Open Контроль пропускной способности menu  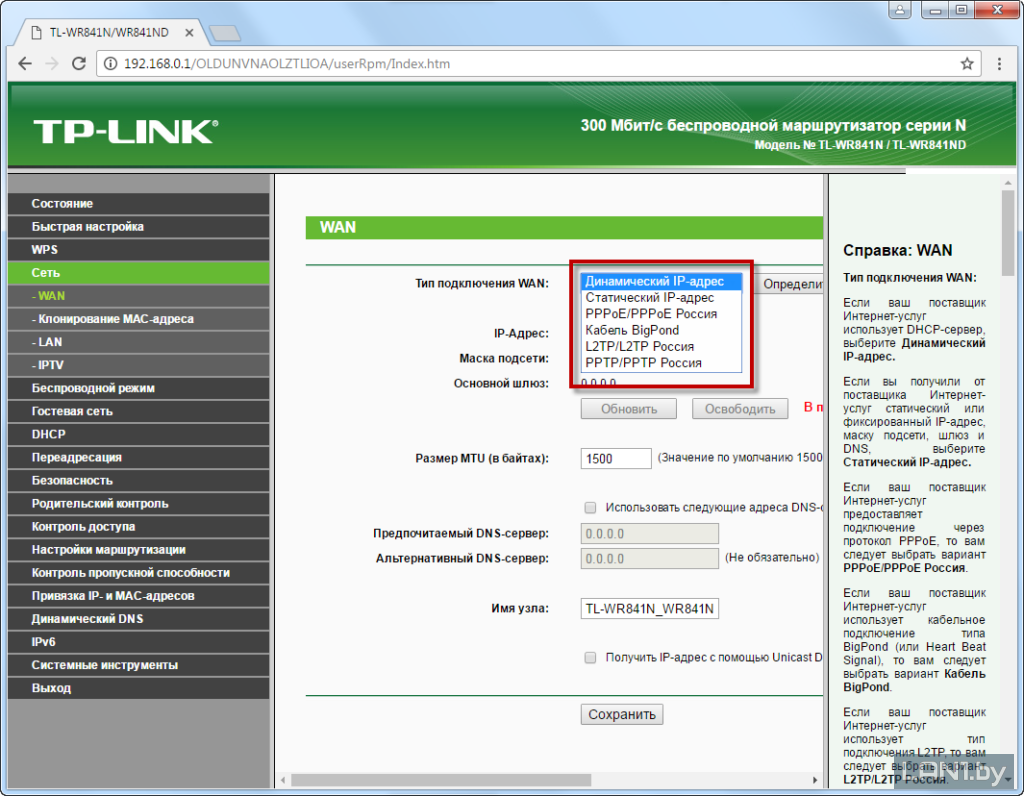(x=138, y=573)
